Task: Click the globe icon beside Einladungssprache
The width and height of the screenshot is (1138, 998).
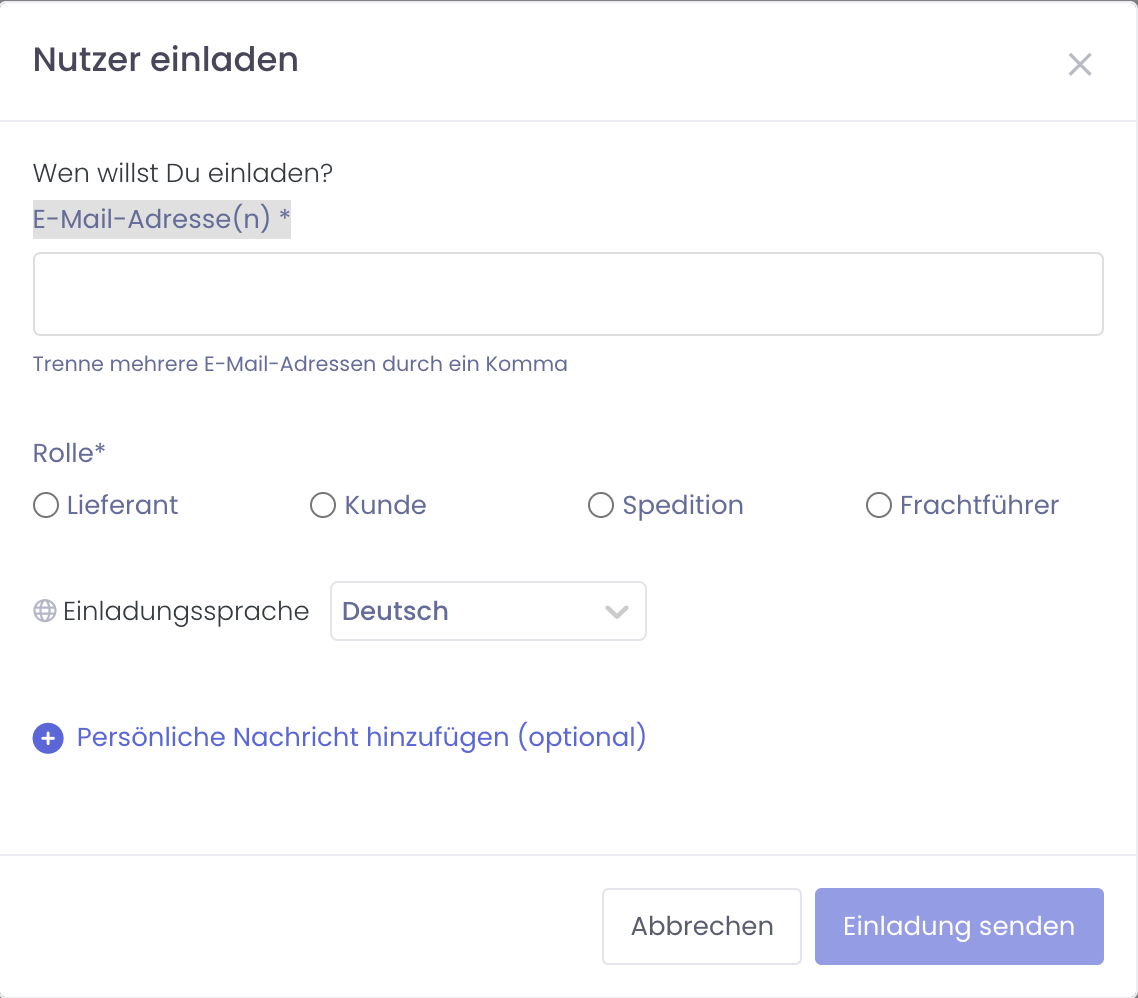Action: (x=45, y=611)
